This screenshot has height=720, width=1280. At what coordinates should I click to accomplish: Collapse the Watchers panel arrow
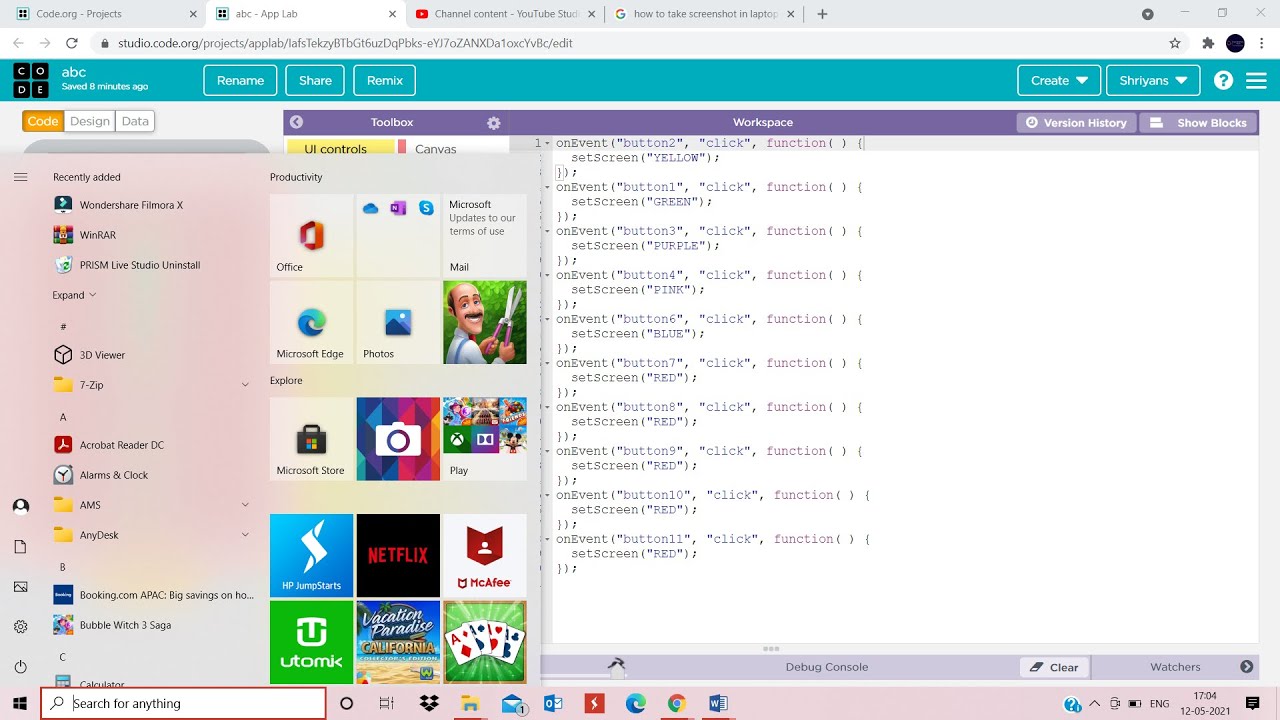tap(1246, 667)
